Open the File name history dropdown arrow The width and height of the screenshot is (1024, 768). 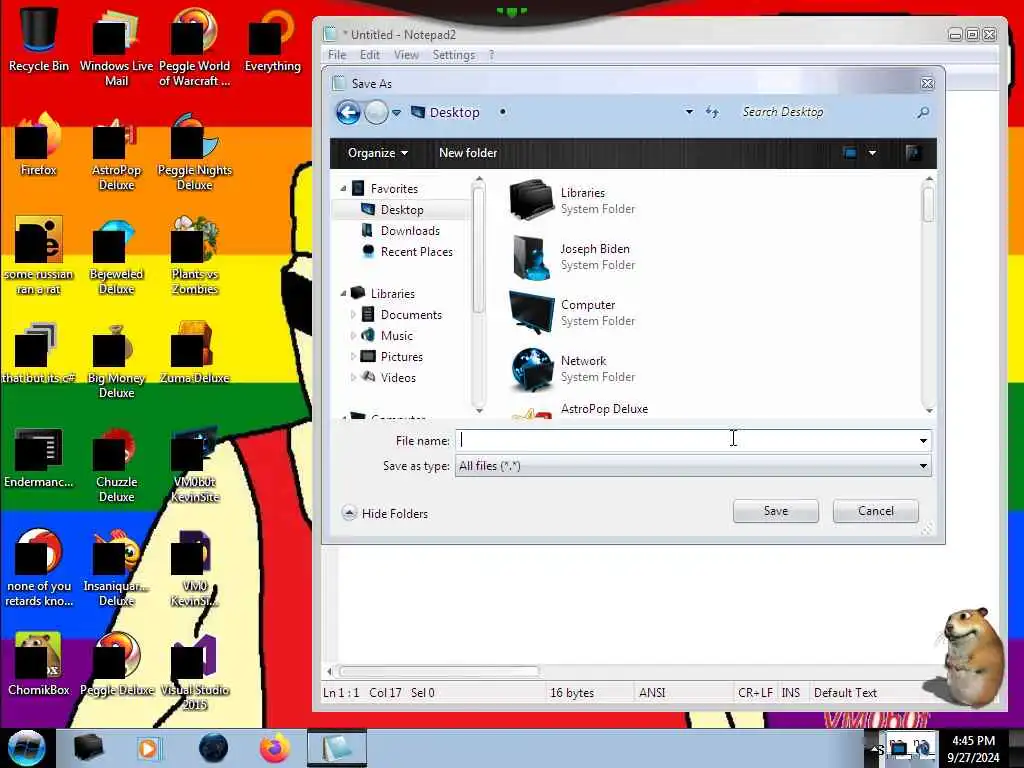[x=923, y=441]
